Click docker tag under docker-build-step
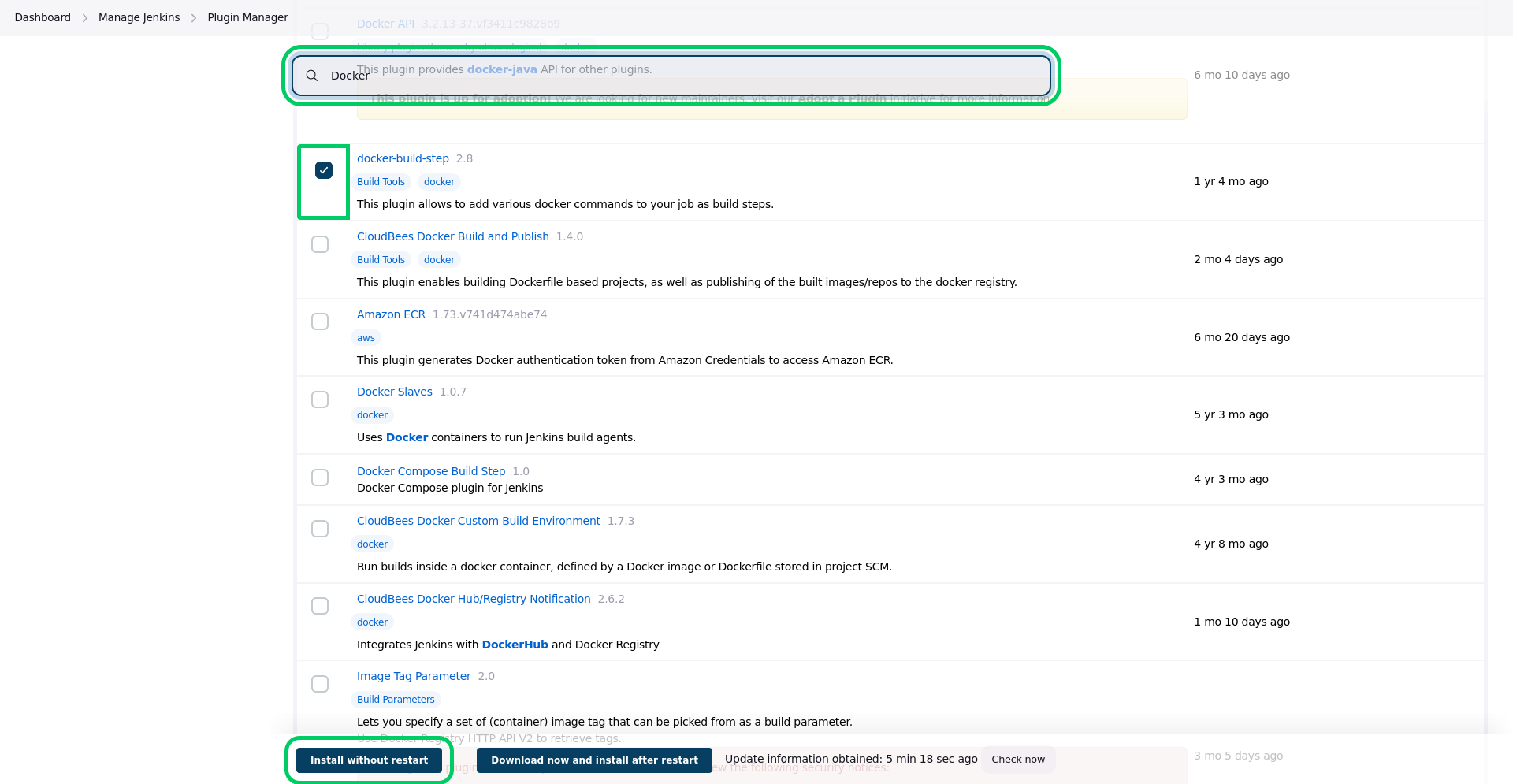The height and width of the screenshot is (784, 1513). coord(439,182)
